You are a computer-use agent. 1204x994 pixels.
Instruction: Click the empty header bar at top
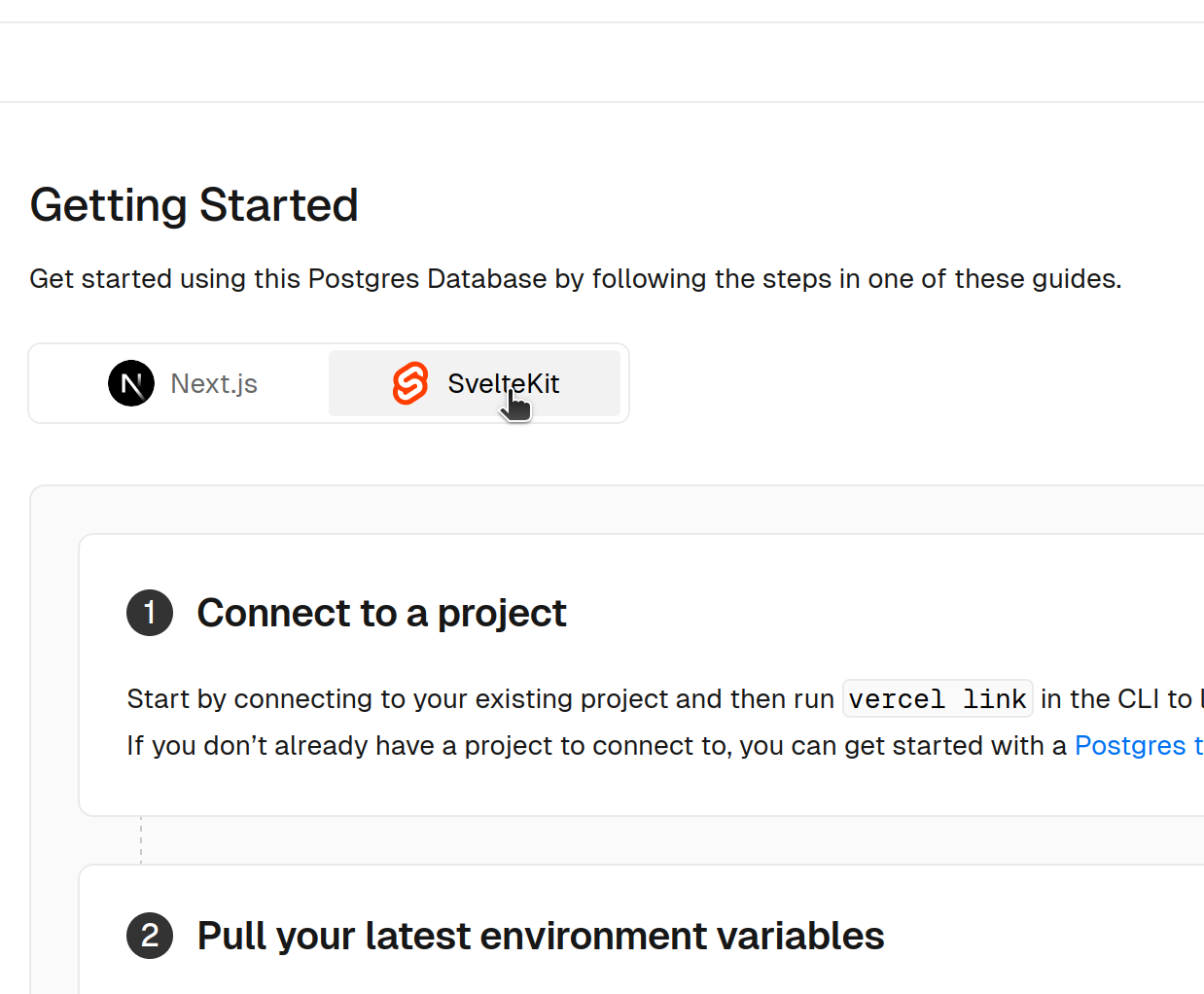coord(602,62)
